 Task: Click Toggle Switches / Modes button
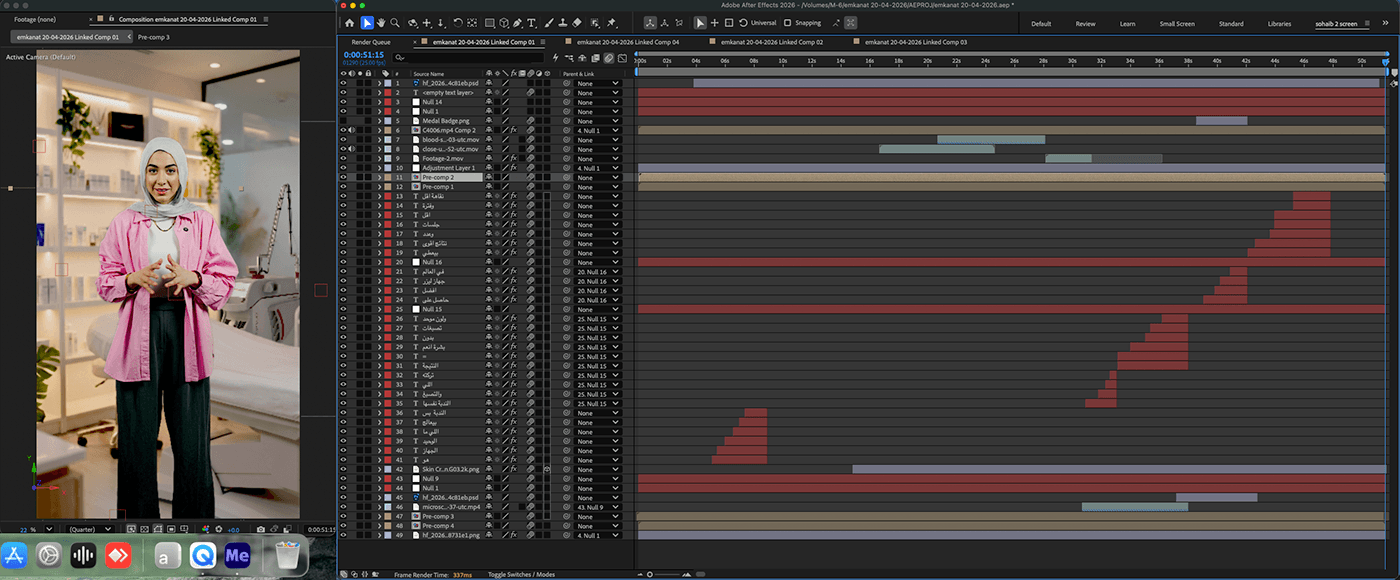pos(521,574)
